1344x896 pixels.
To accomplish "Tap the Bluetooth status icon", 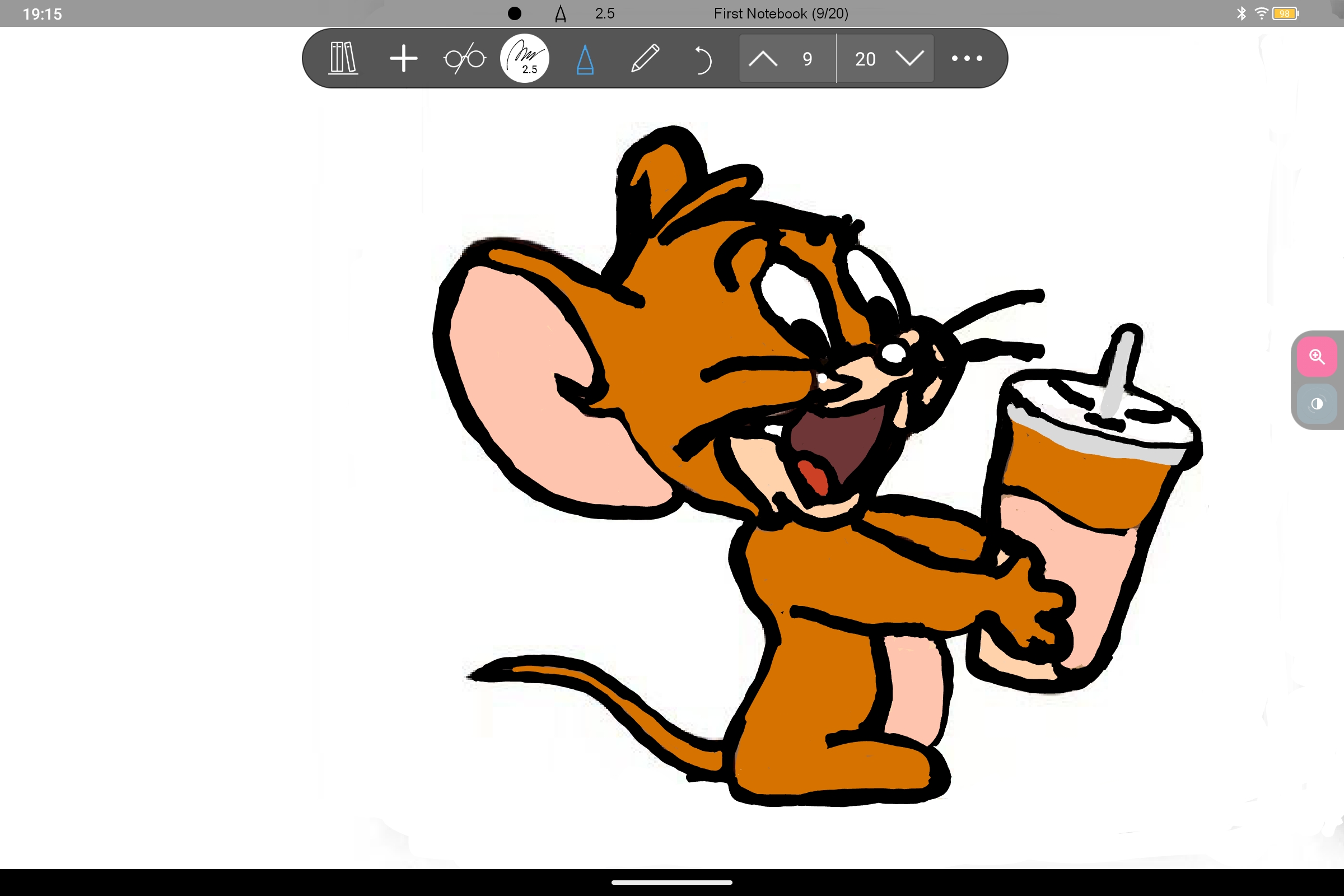I will tap(1240, 13).
